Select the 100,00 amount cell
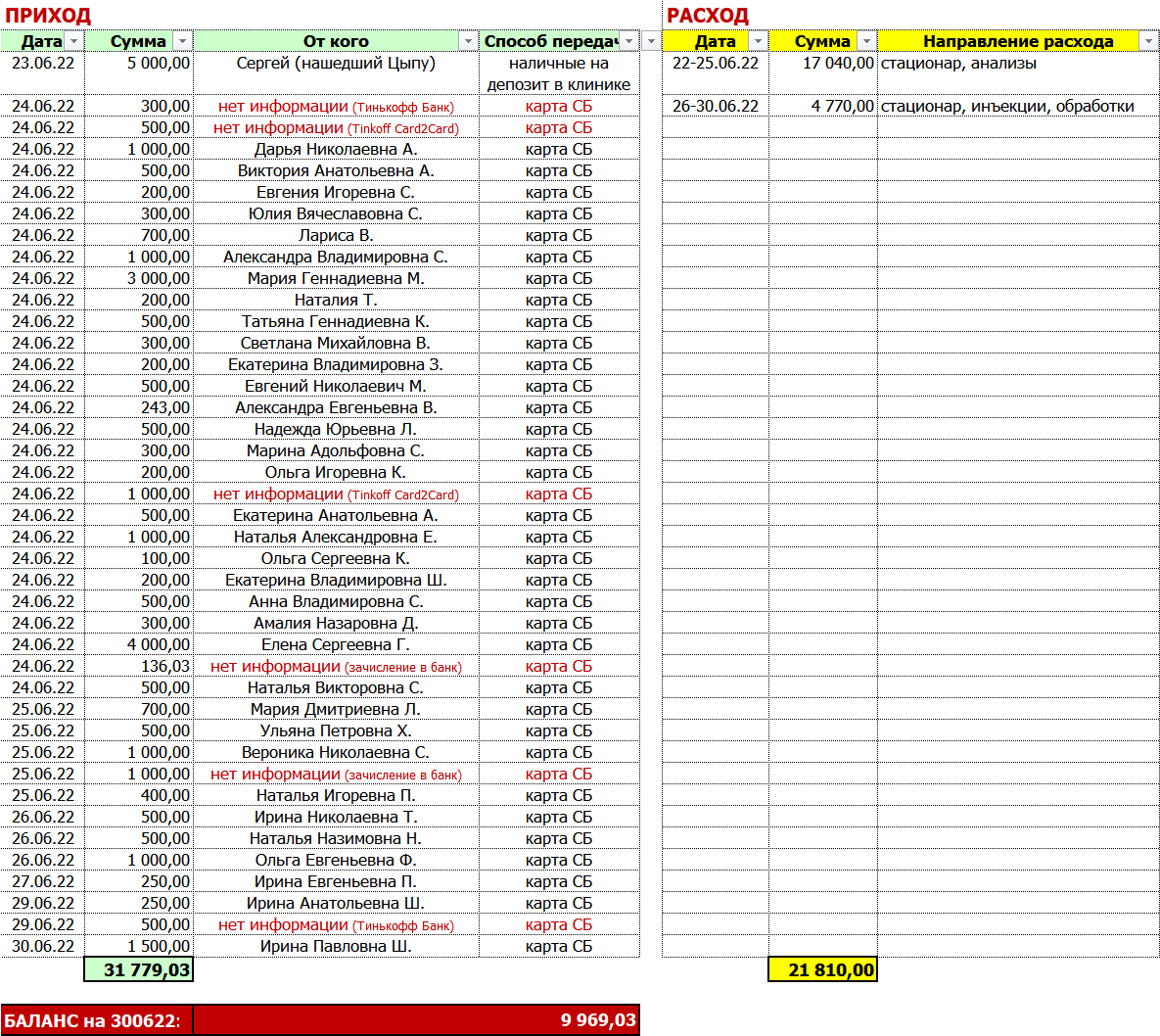This screenshot has width=1160, height=1036. 139,558
